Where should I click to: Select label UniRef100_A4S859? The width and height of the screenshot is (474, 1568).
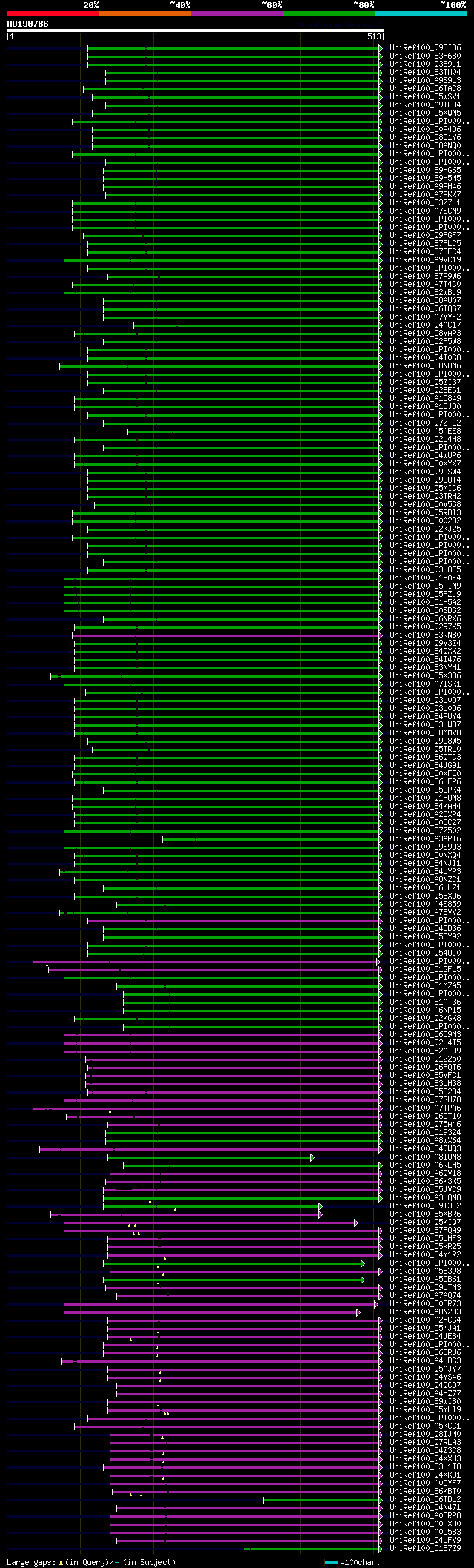(x=425, y=904)
